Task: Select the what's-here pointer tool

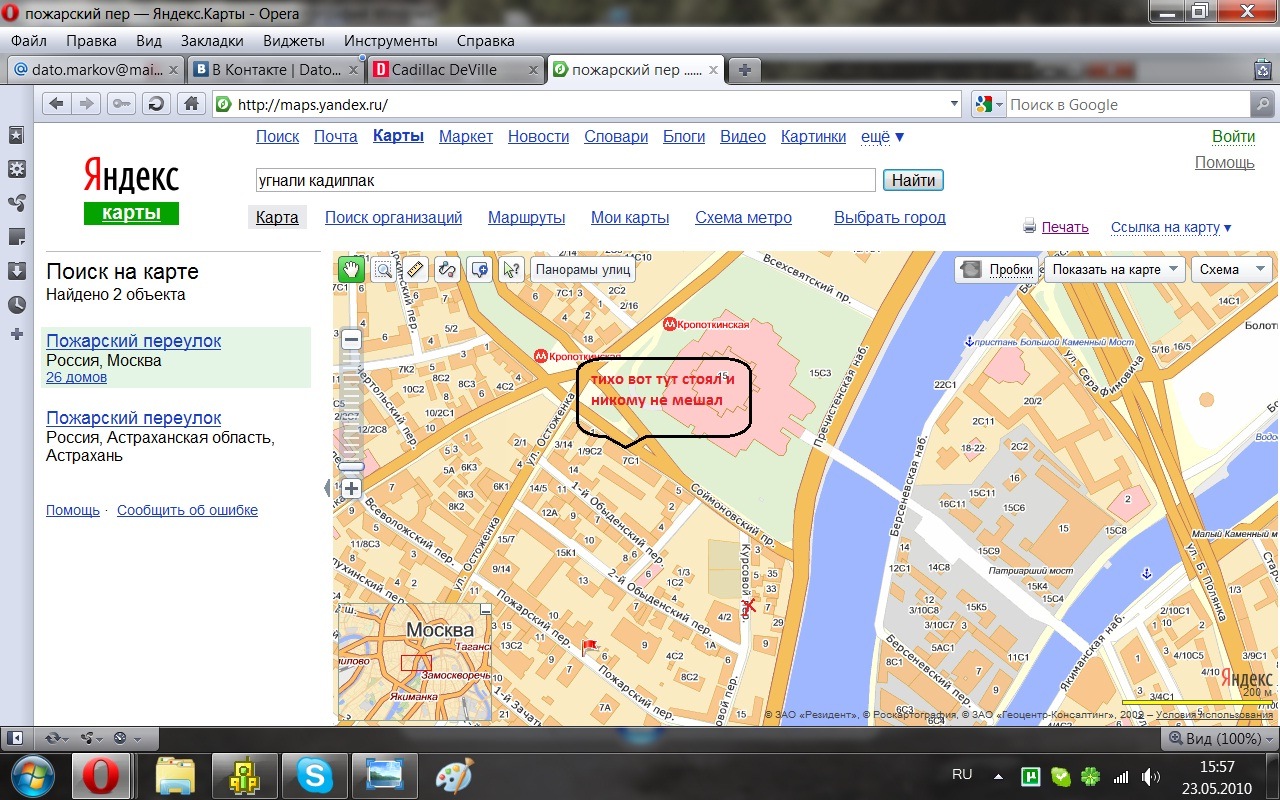Action: point(511,268)
